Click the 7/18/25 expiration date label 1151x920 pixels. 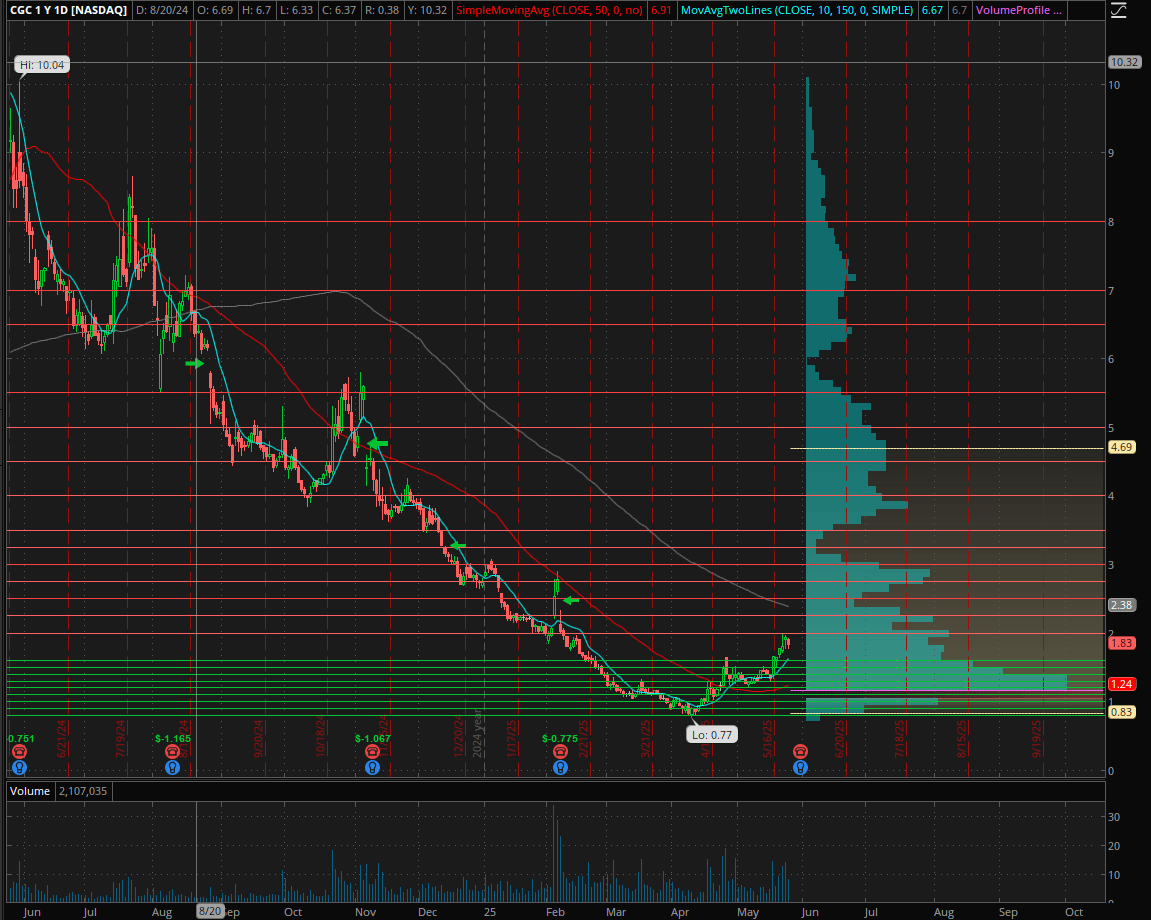click(898, 738)
